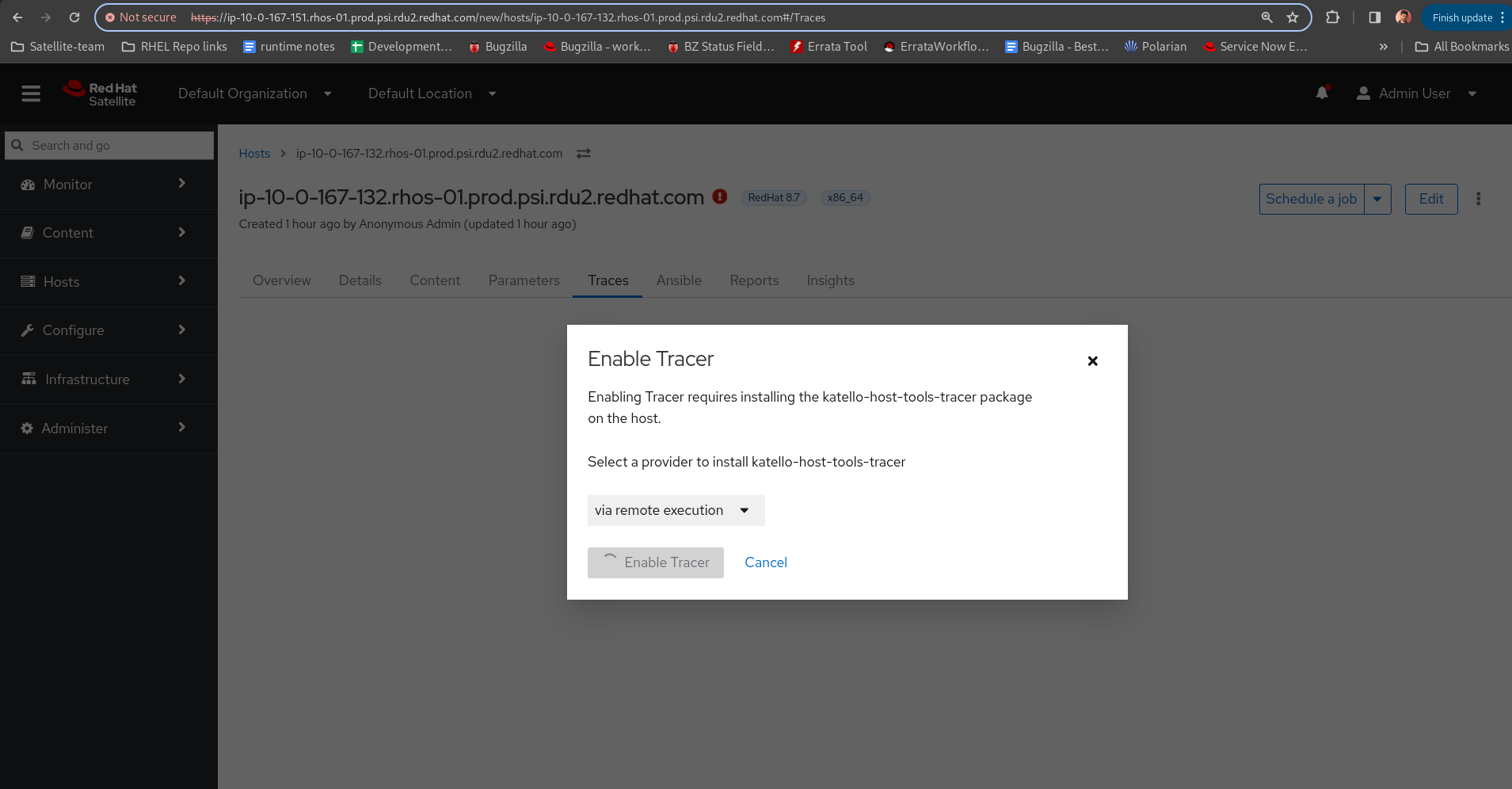The width and height of the screenshot is (1512, 789).
Task: Toggle the hamburger navigation menu
Action: click(x=31, y=93)
